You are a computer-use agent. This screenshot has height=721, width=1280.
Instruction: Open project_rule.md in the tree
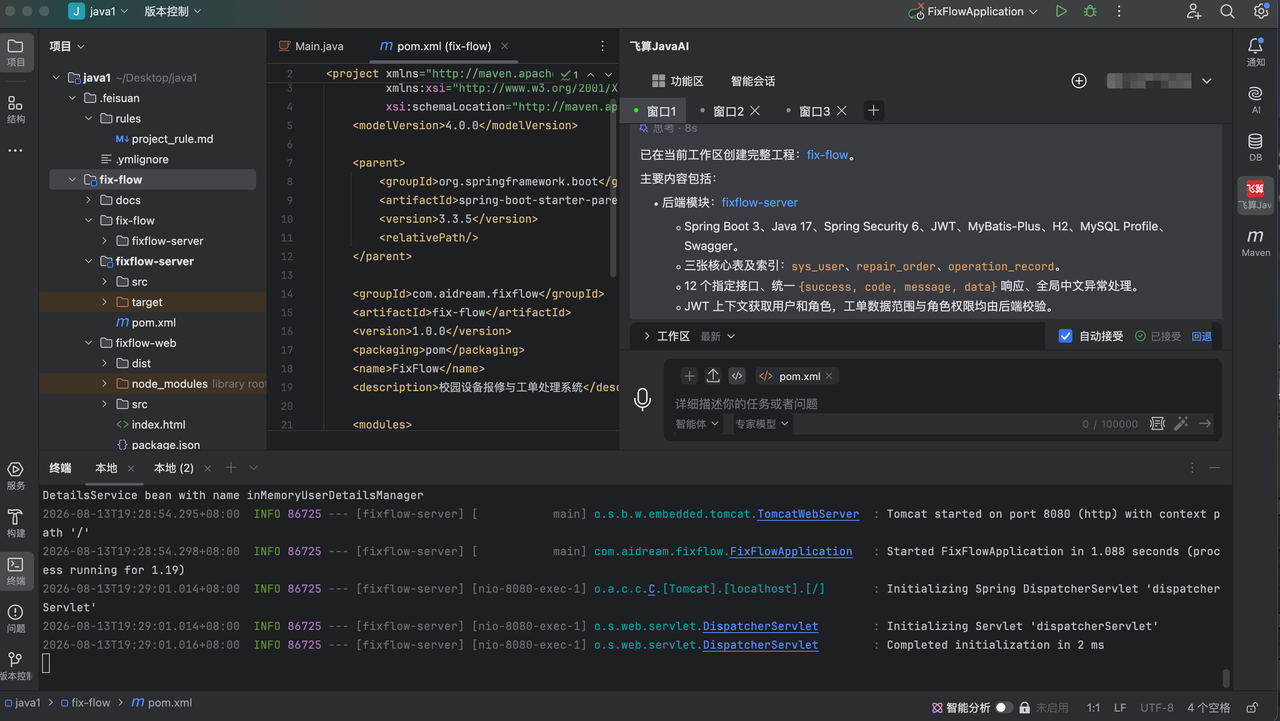tap(164, 139)
